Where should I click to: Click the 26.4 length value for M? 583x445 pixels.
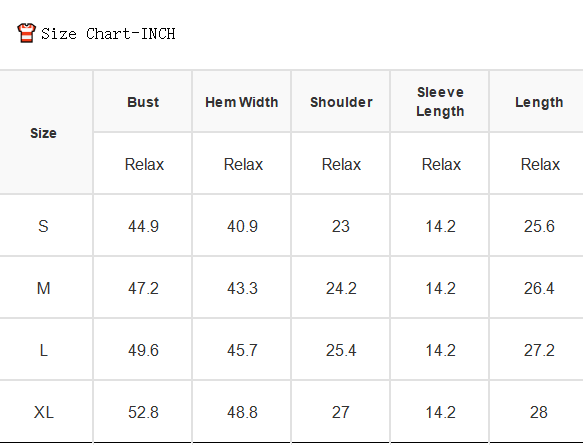tap(539, 288)
